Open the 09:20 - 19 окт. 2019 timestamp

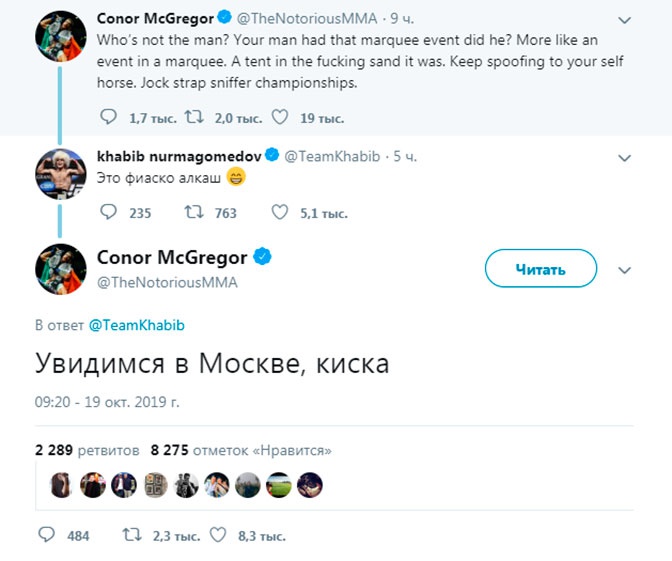coord(107,401)
